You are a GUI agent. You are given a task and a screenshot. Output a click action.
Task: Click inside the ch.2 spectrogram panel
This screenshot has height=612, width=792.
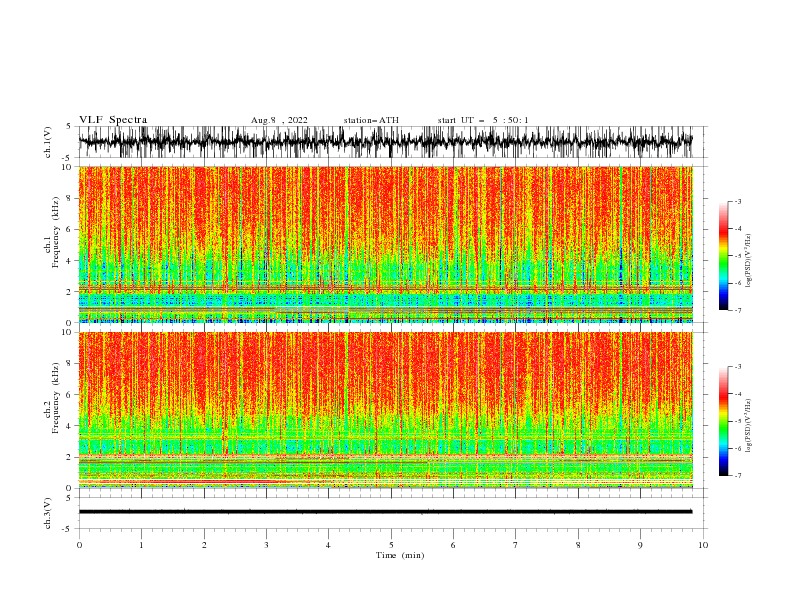pos(385,410)
